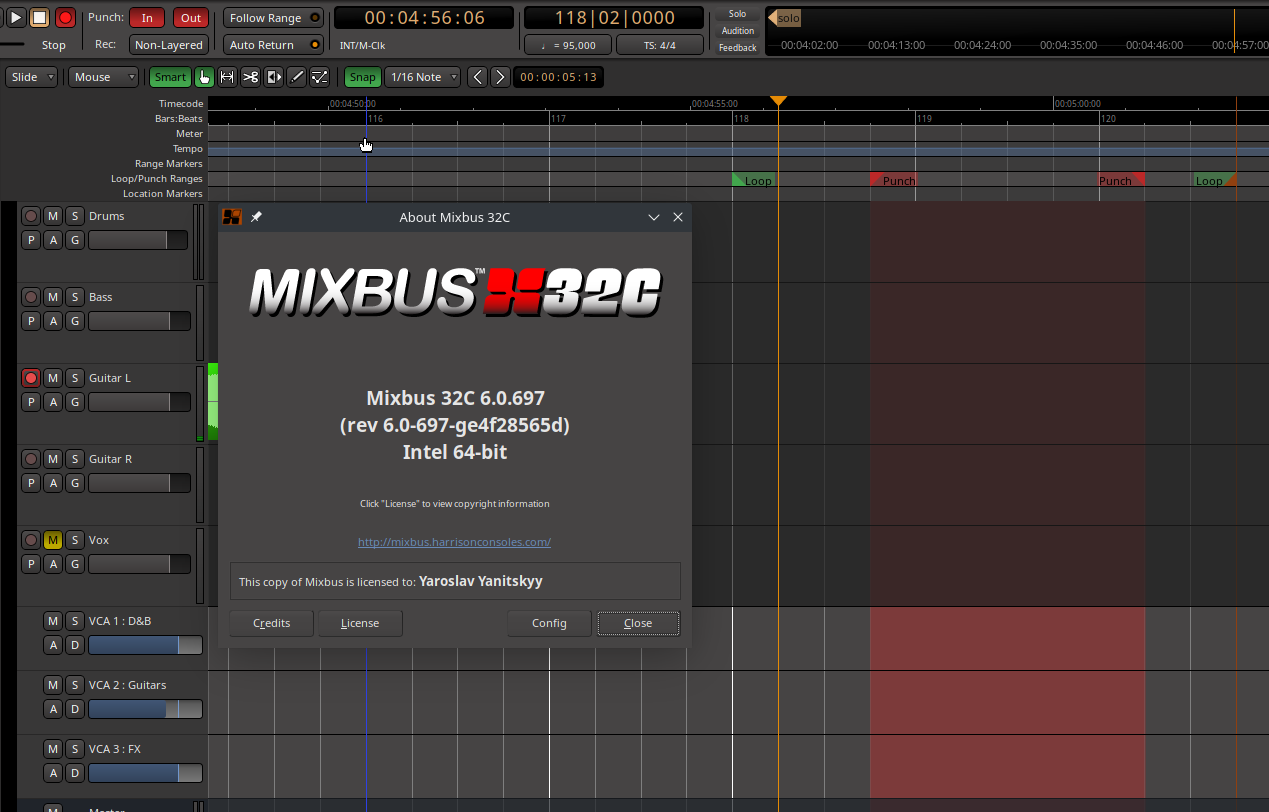Toggle Snap to grid off
Image resolution: width=1269 pixels, height=812 pixels.
point(362,77)
